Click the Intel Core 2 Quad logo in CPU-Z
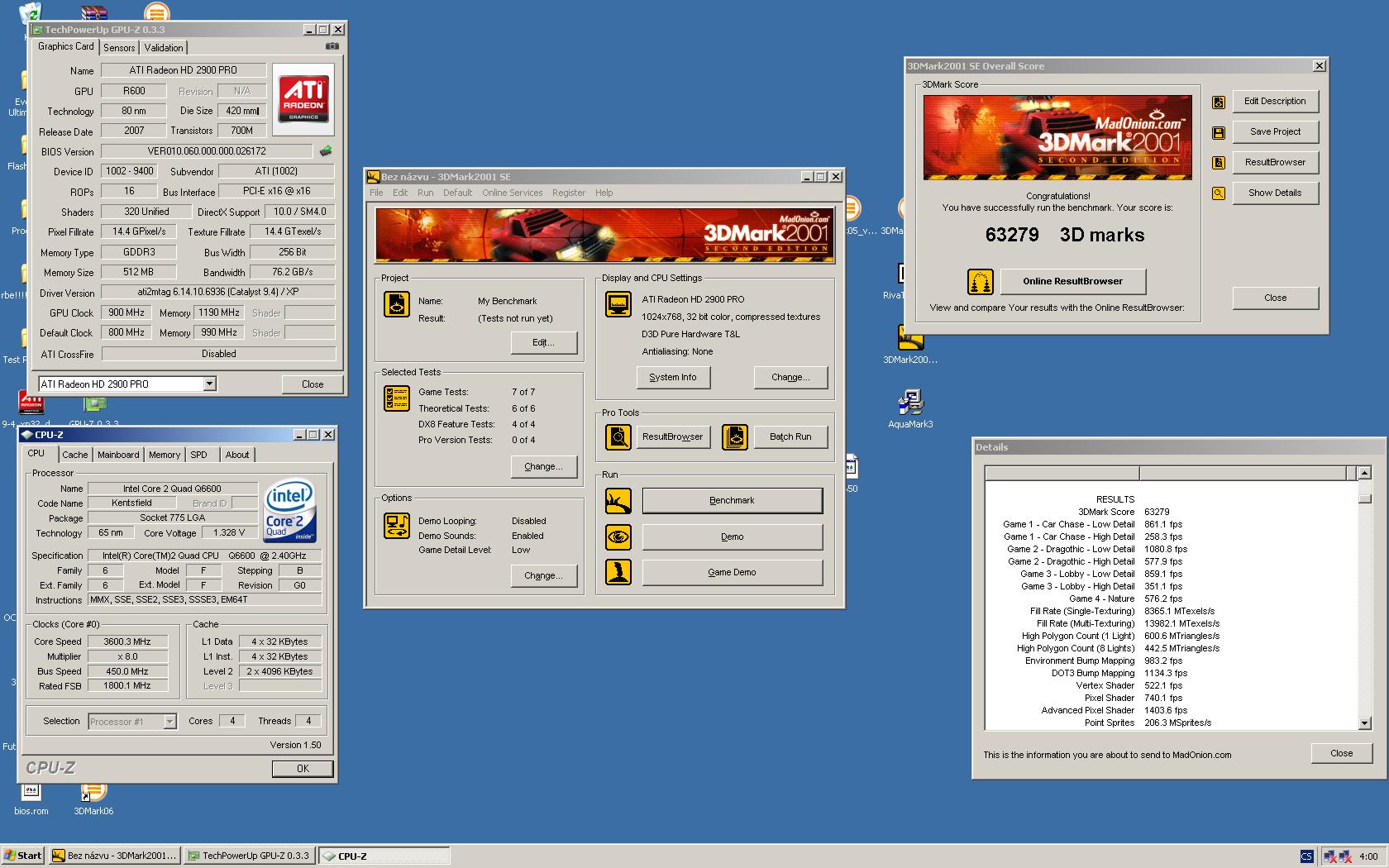 pyautogui.click(x=289, y=511)
